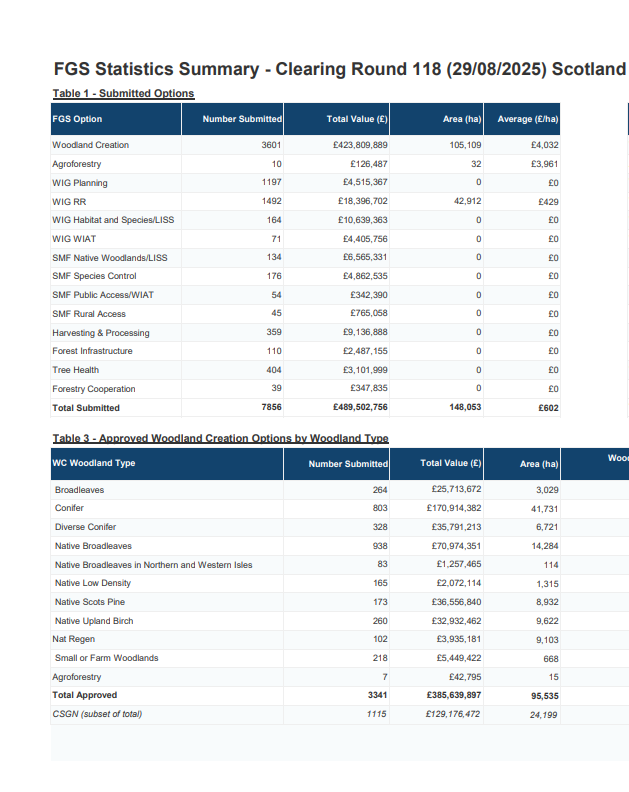Click the Harvesting & Processing row label
Viewport: 629px width, 792px height.
[x=101, y=333]
